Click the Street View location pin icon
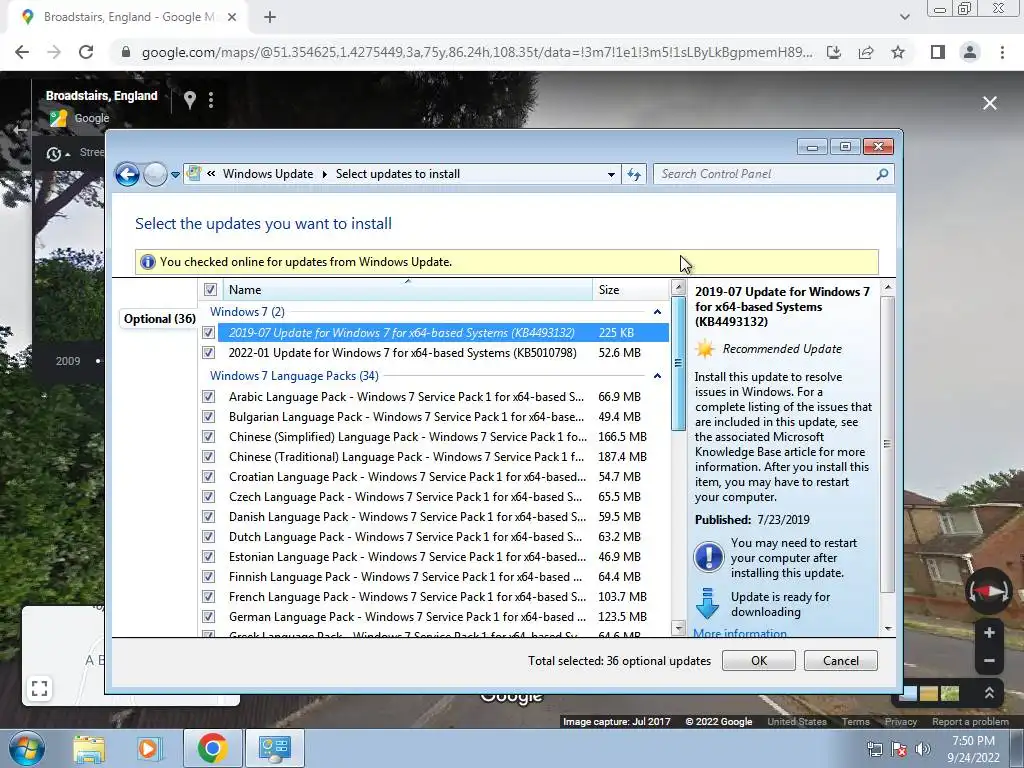This screenshot has height=768, width=1024. [x=189, y=100]
